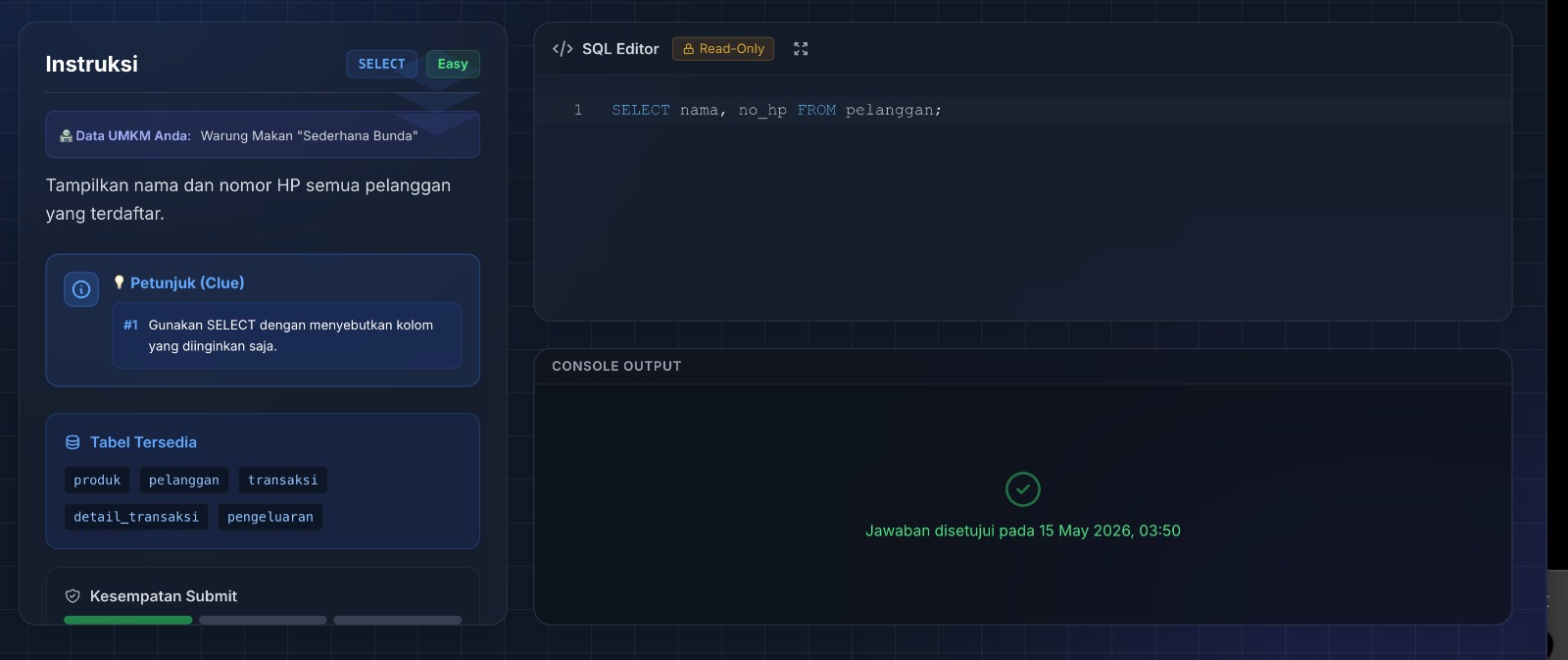Click into SQL editor line 1 query
The width and height of the screenshot is (1568, 660).
click(777, 110)
